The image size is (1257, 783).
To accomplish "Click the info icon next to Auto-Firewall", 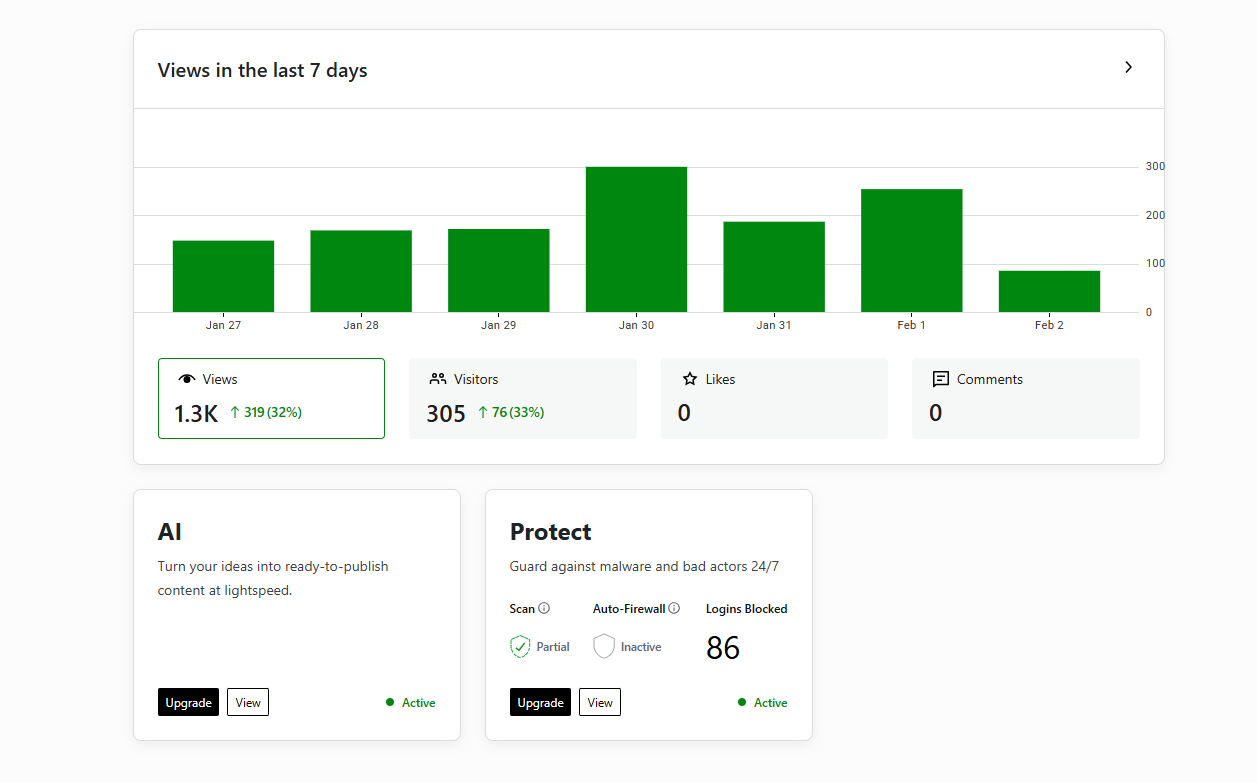I will click(x=674, y=608).
